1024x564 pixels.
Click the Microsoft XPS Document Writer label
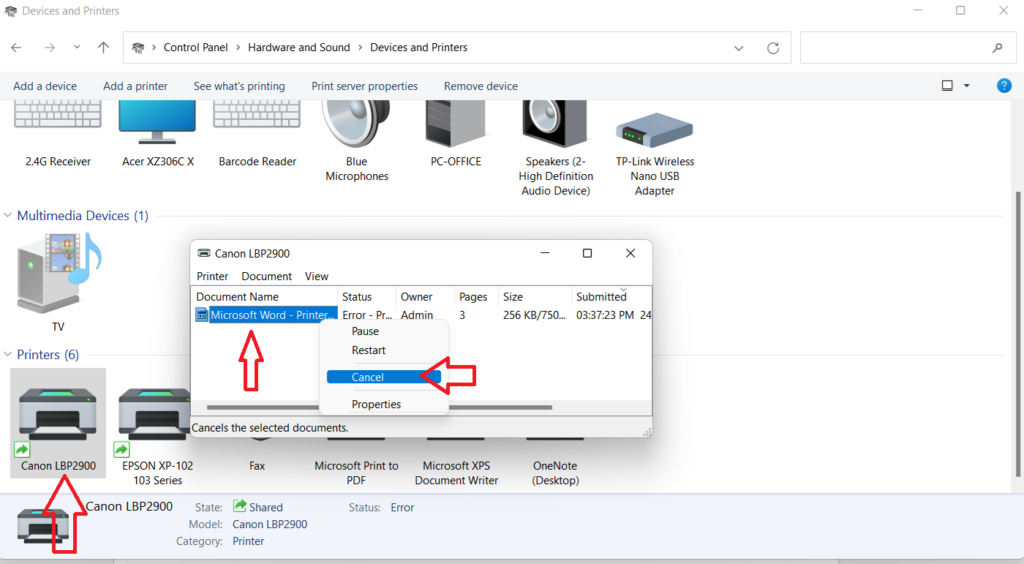[x=456, y=473]
